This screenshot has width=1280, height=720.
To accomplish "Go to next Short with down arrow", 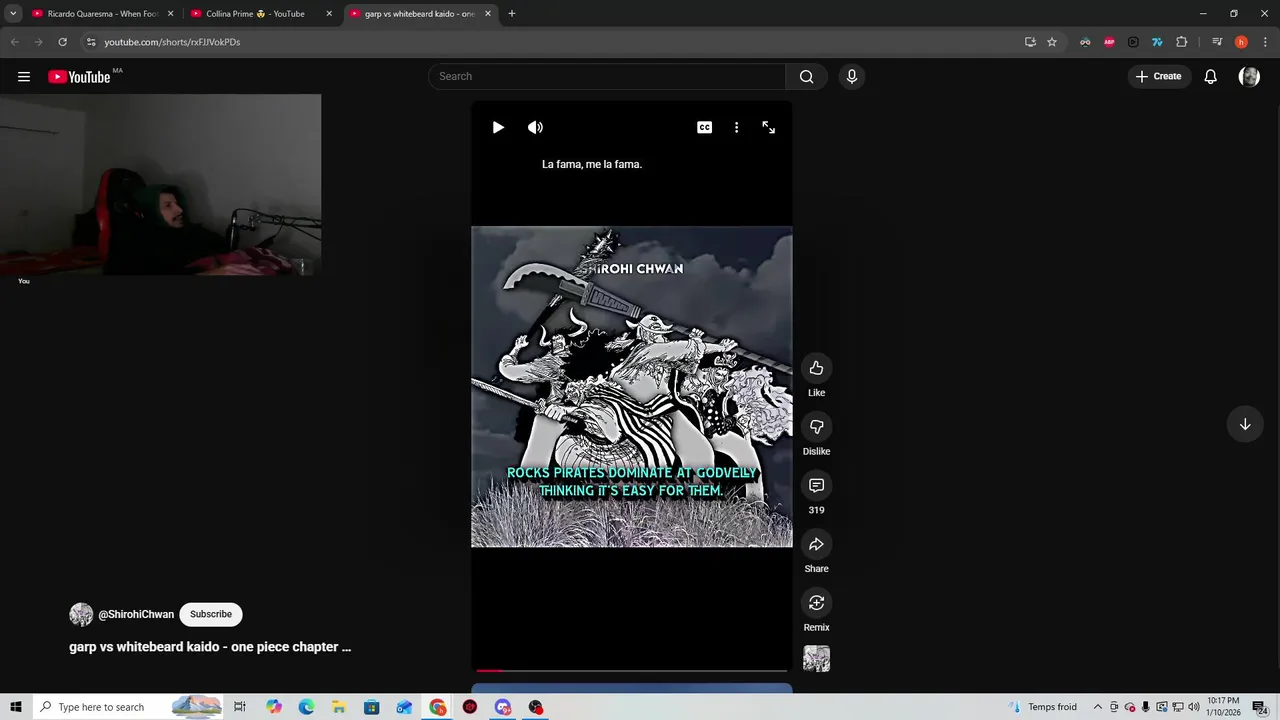I will point(1245,424).
